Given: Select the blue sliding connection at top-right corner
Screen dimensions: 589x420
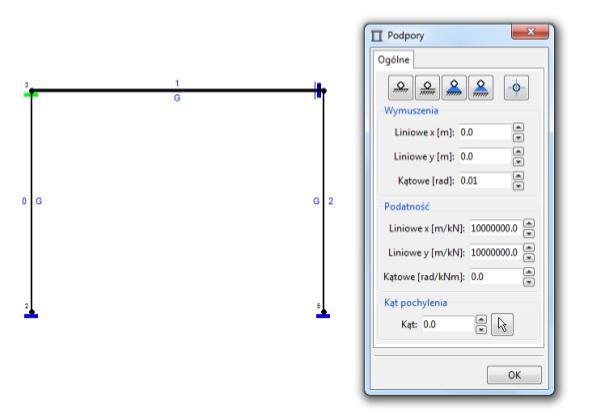Looking at the screenshot, I should [318, 91].
